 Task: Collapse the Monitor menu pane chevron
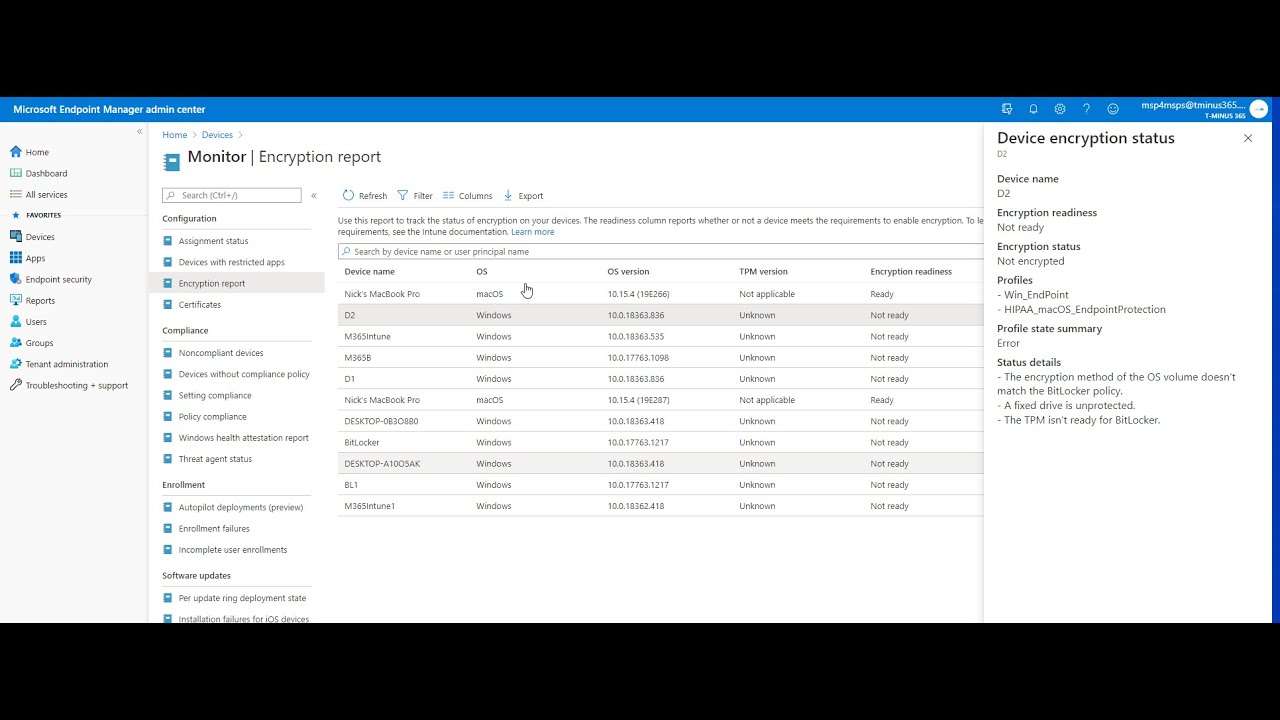click(x=314, y=195)
